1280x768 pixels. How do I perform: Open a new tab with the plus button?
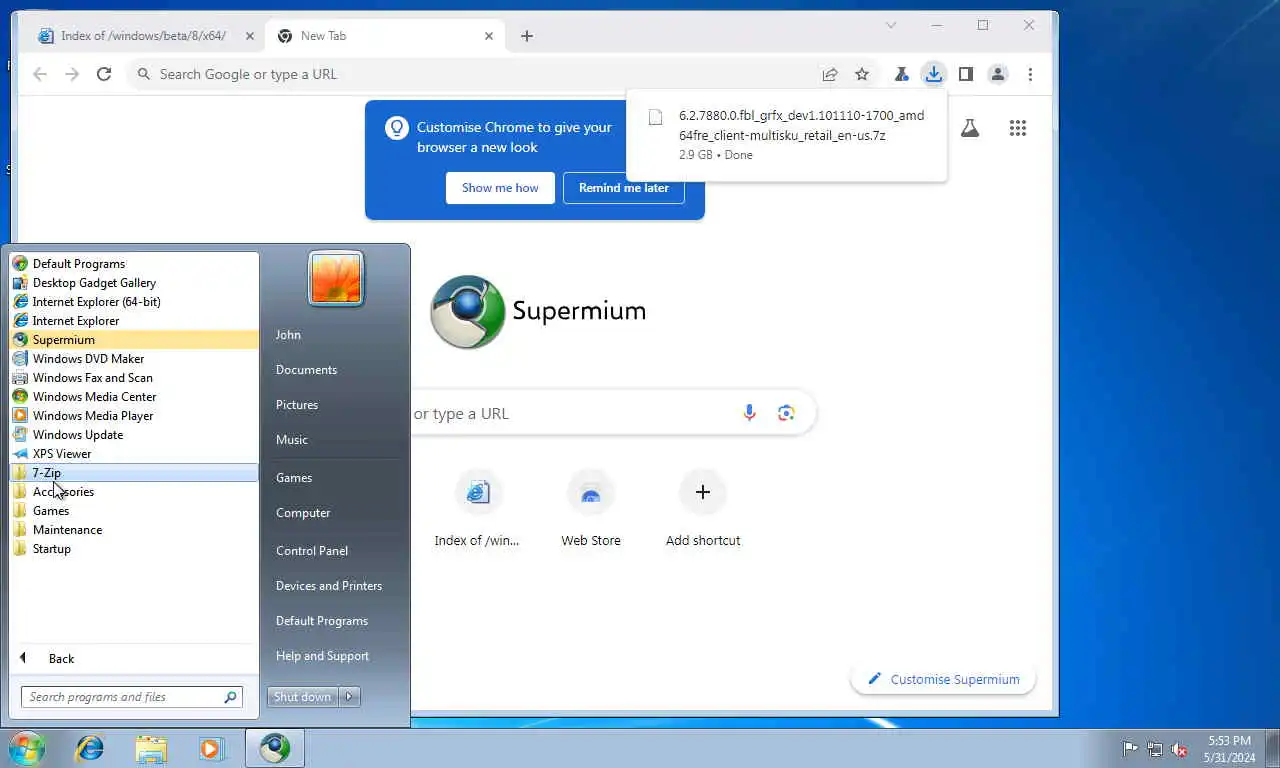[527, 36]
